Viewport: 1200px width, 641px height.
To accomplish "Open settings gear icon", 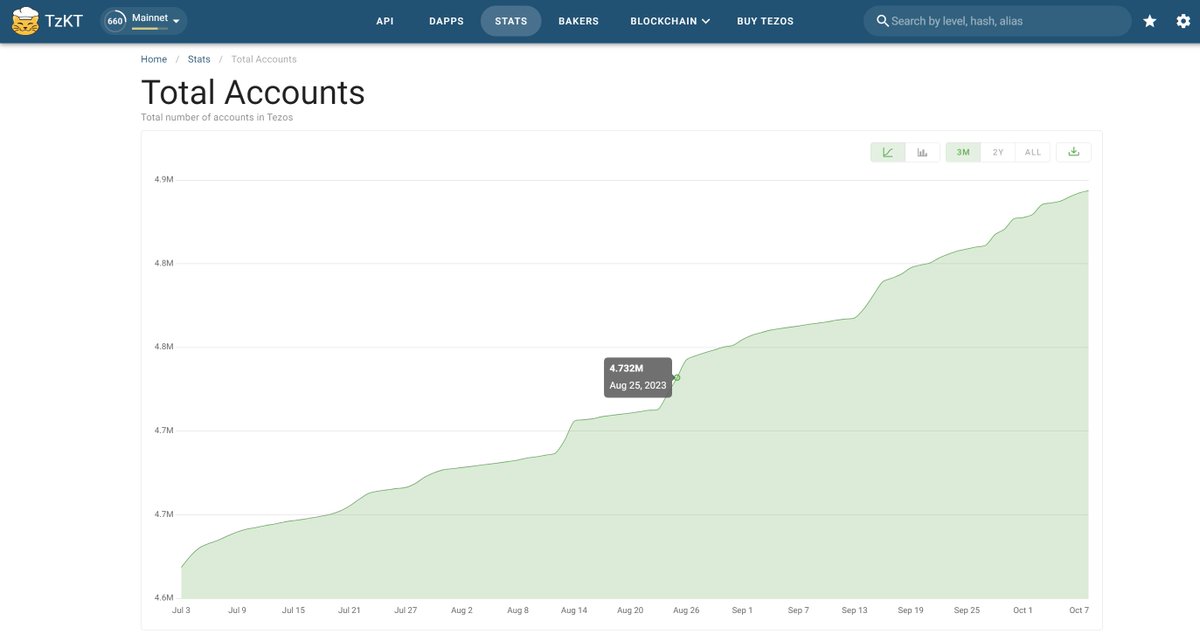I will 1183,21.
